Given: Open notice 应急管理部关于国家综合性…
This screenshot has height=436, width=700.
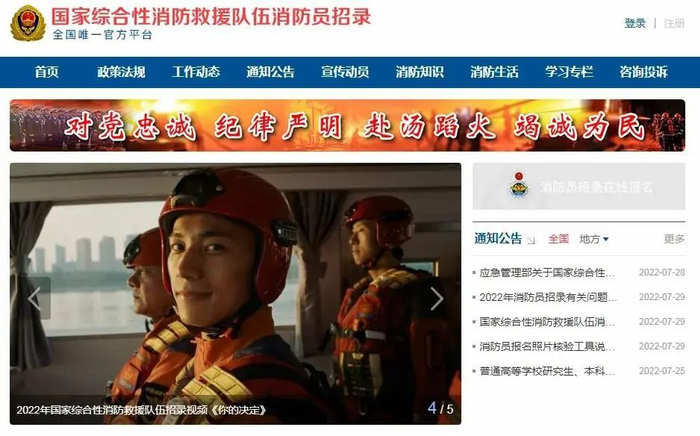Looking at the screenshot, I should click(547, 272).
